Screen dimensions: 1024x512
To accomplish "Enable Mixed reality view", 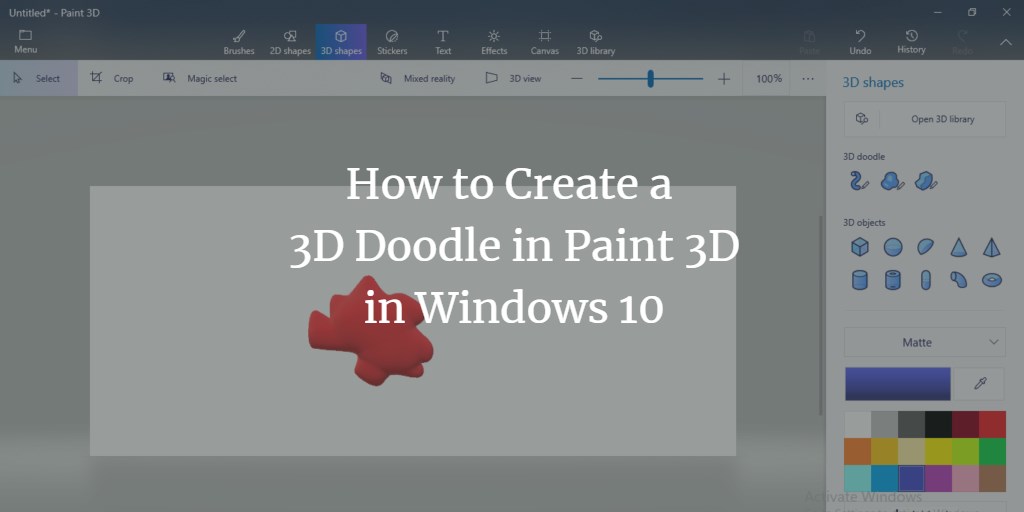I will 417,78.
